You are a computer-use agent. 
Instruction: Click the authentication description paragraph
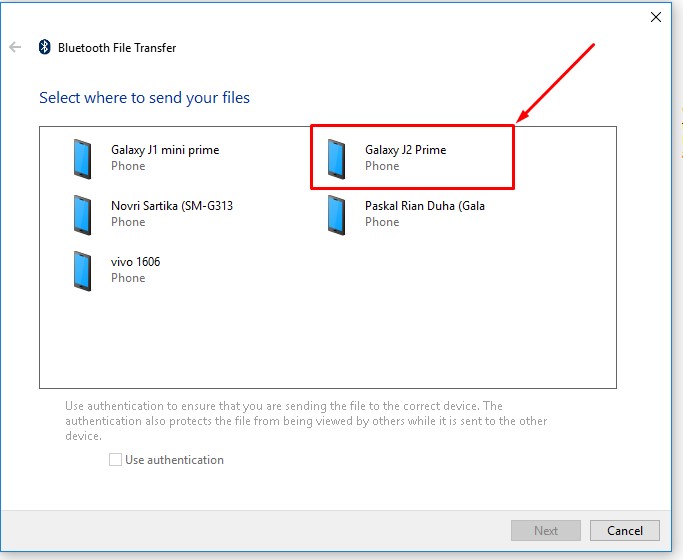pyautogui.click(x=306, y=421)
